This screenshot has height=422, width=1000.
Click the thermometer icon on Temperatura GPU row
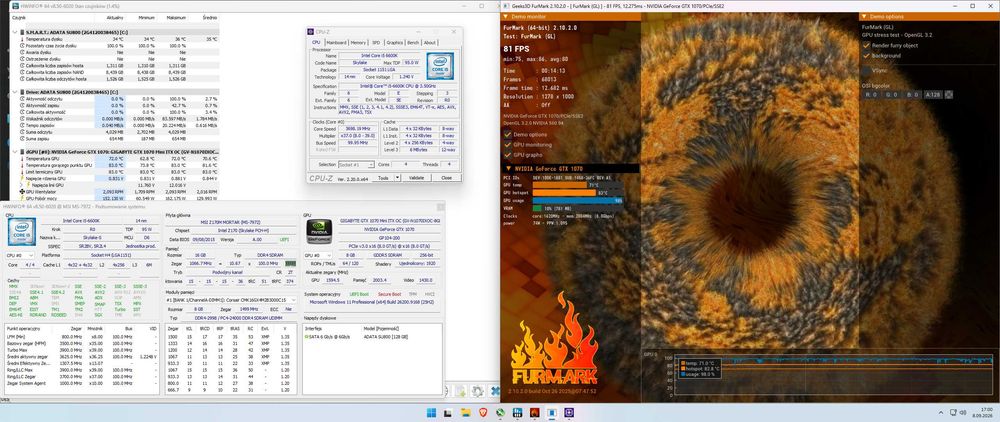coord(22,158)
